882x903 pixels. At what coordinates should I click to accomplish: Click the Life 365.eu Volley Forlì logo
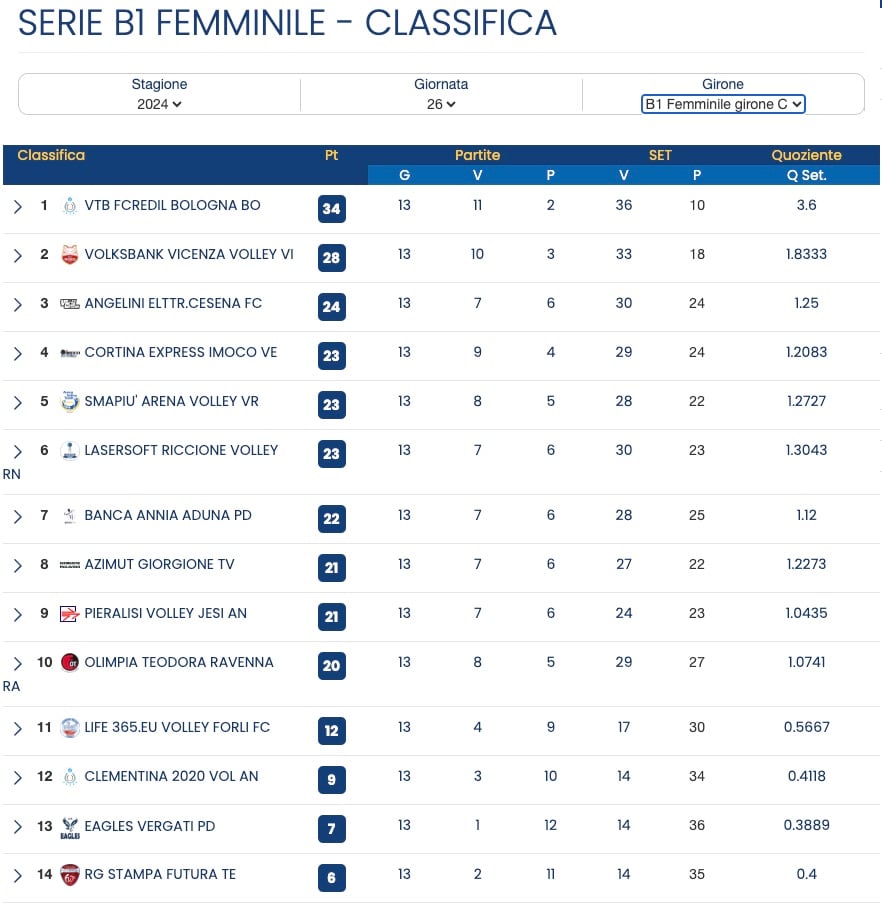click(70, 727)
